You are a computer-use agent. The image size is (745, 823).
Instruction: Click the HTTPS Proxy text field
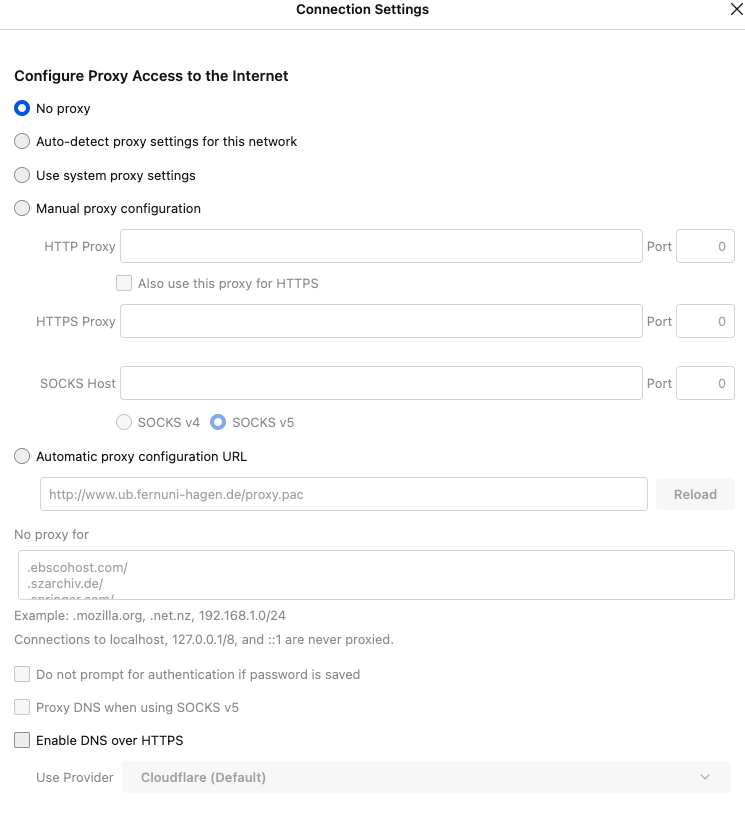tap(381, 321)
